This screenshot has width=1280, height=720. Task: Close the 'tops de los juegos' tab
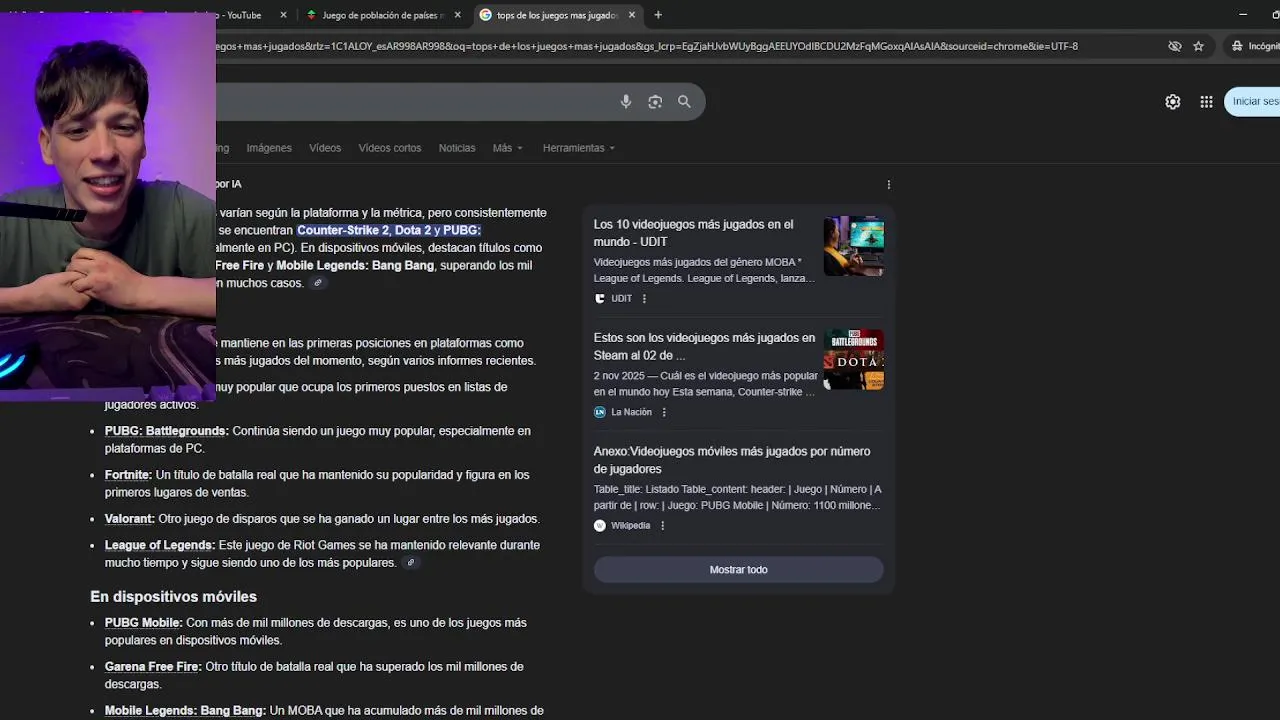click(632, 15)
